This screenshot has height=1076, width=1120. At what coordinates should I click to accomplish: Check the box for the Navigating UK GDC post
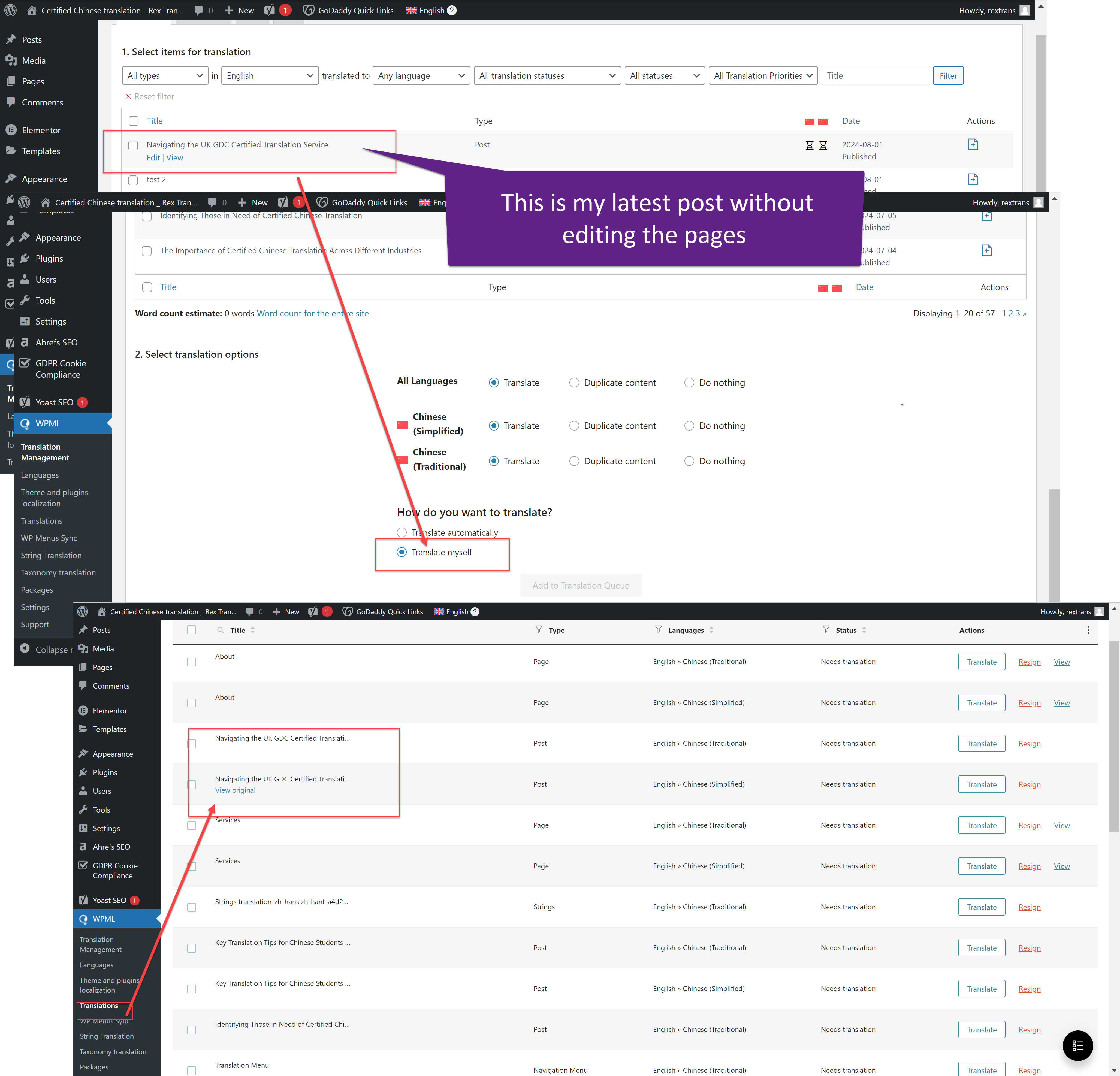[133, 145]
